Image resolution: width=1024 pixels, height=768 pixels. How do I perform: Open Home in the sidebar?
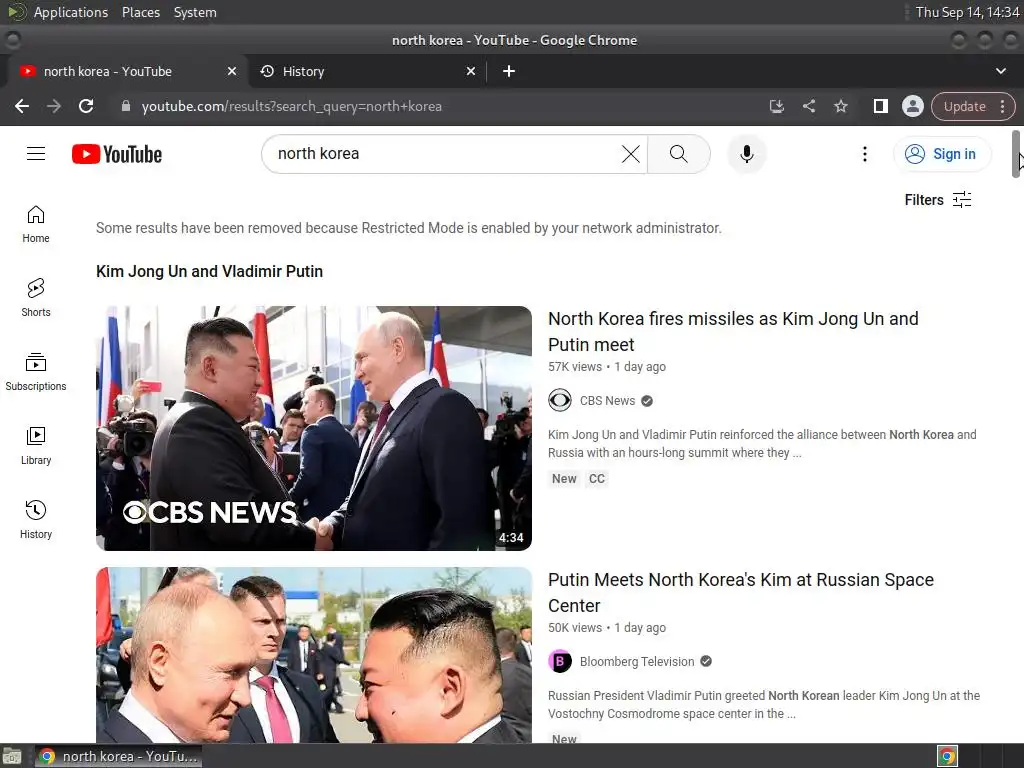[x=36, y=224]
